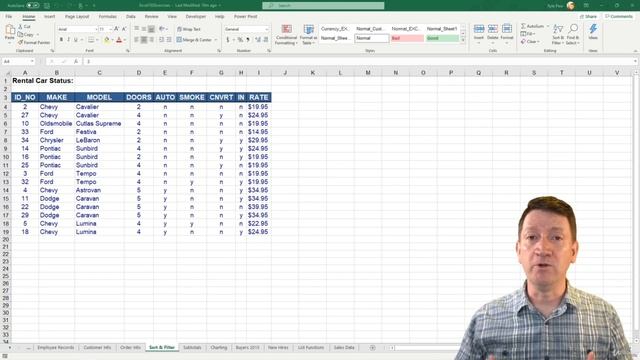The height and width of the screenshot is (360, 640).
Task: Click the Decrease Indent icon
Action: click(x=161, y=40)
